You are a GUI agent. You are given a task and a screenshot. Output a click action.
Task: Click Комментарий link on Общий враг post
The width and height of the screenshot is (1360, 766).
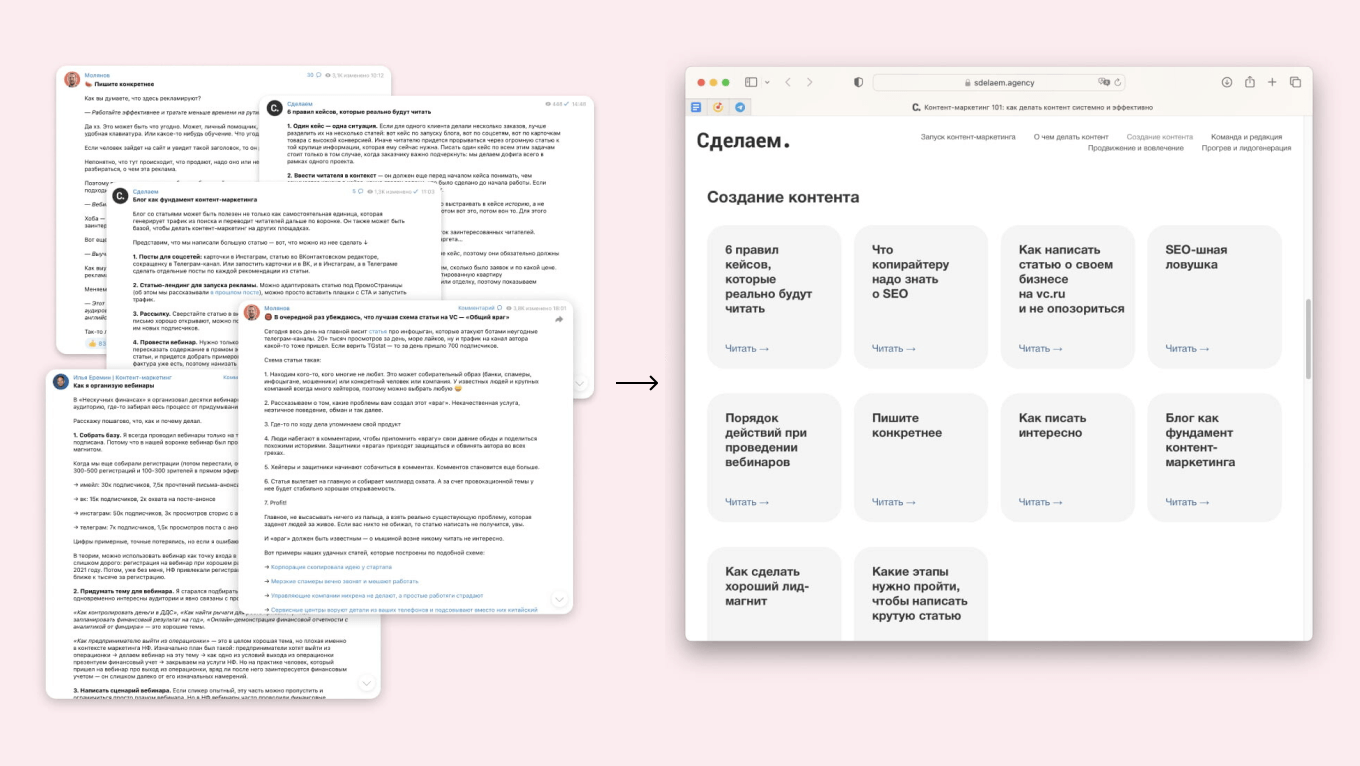click(x=479, y=308)
